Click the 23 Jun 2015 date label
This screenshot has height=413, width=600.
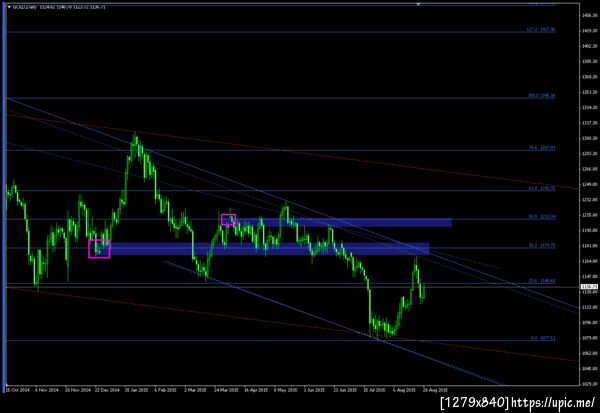click(x=345, y=390)
